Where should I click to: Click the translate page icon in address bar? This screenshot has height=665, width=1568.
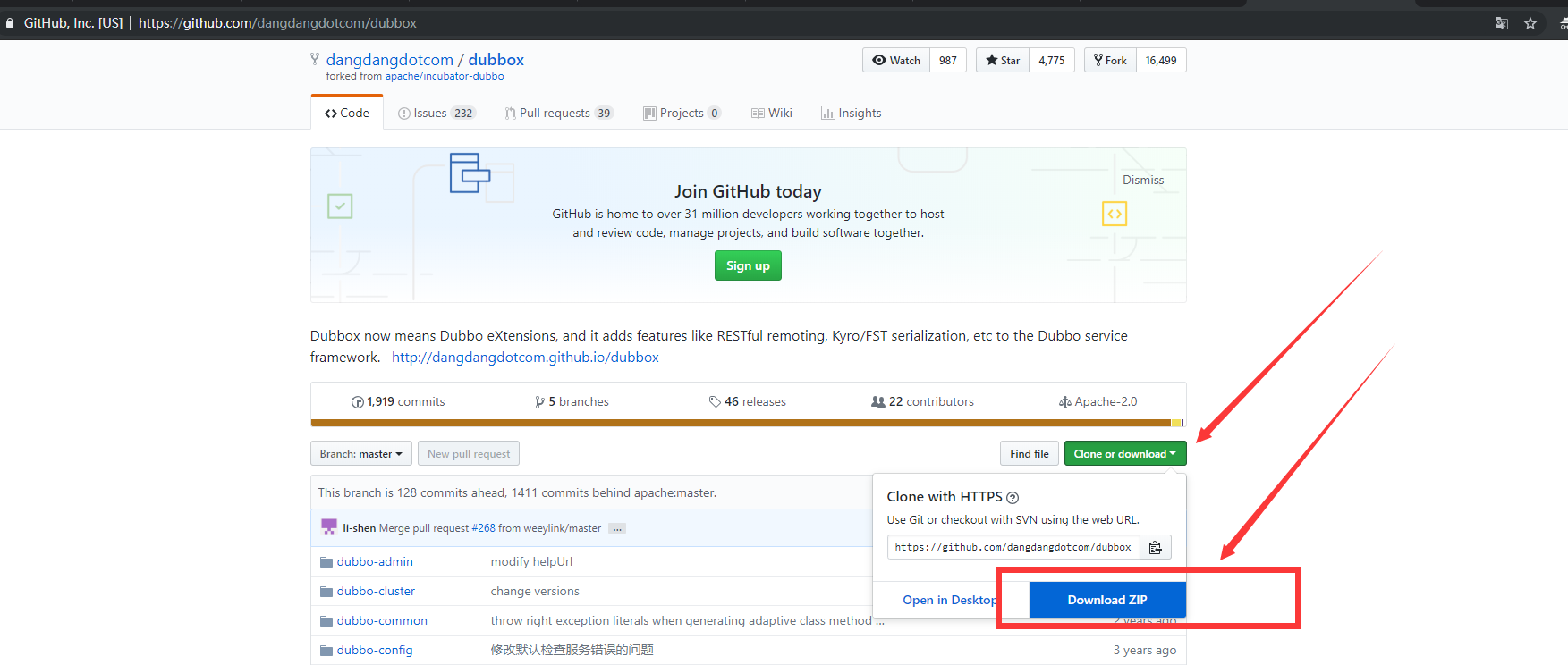click(x=1502, y=23)
